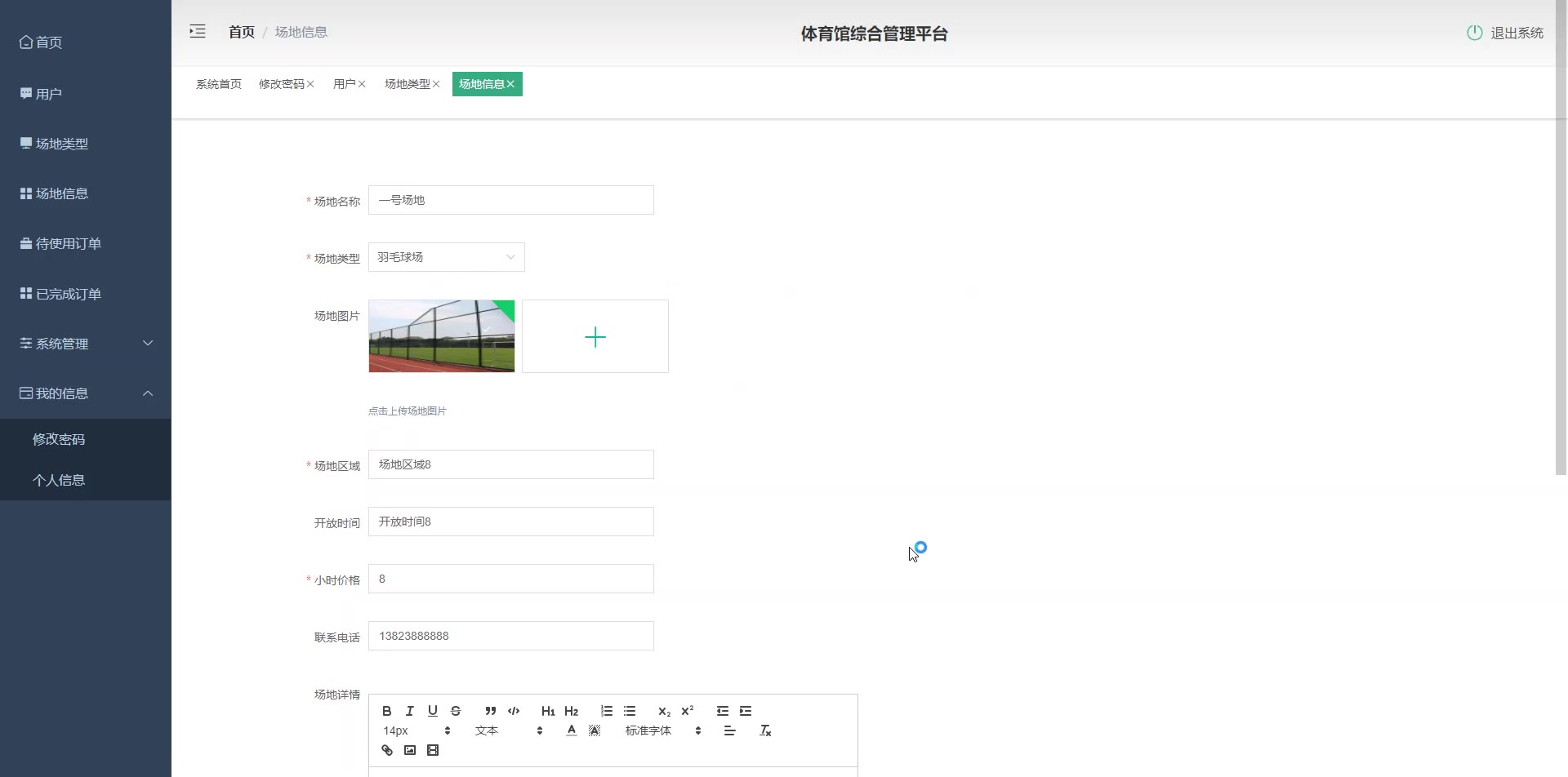Close the 场地类型 tab
This screenshot has height=777, width=1568.
point(436,84)
